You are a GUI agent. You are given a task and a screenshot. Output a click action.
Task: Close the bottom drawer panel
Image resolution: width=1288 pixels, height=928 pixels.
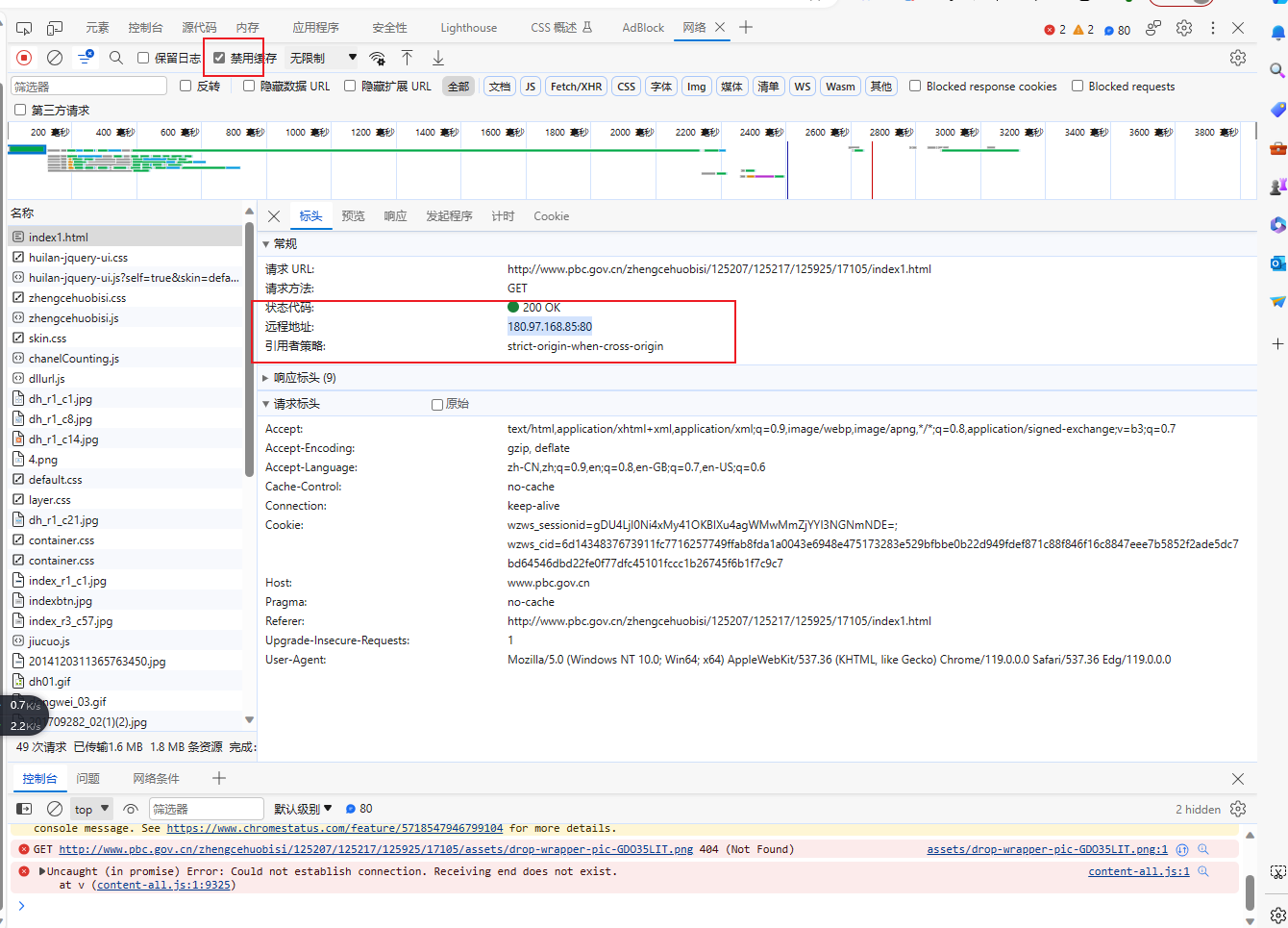point(1238,779)
